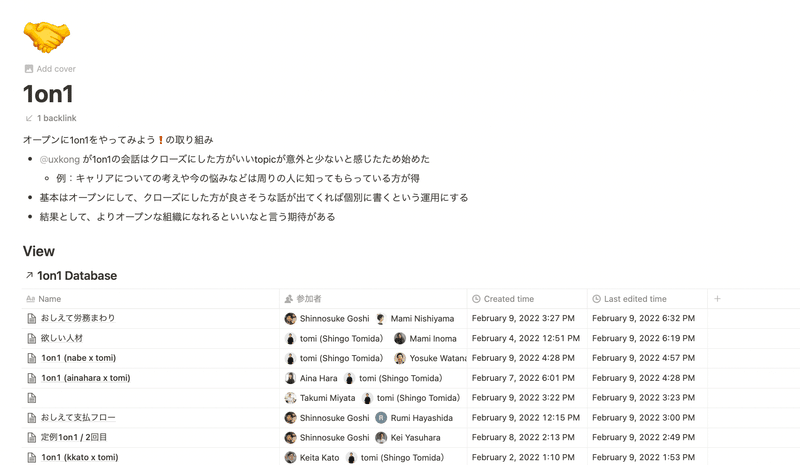Click last edited February 9, 2022 6:32 PM
The image size is (800, 465).
pos(643,318)
